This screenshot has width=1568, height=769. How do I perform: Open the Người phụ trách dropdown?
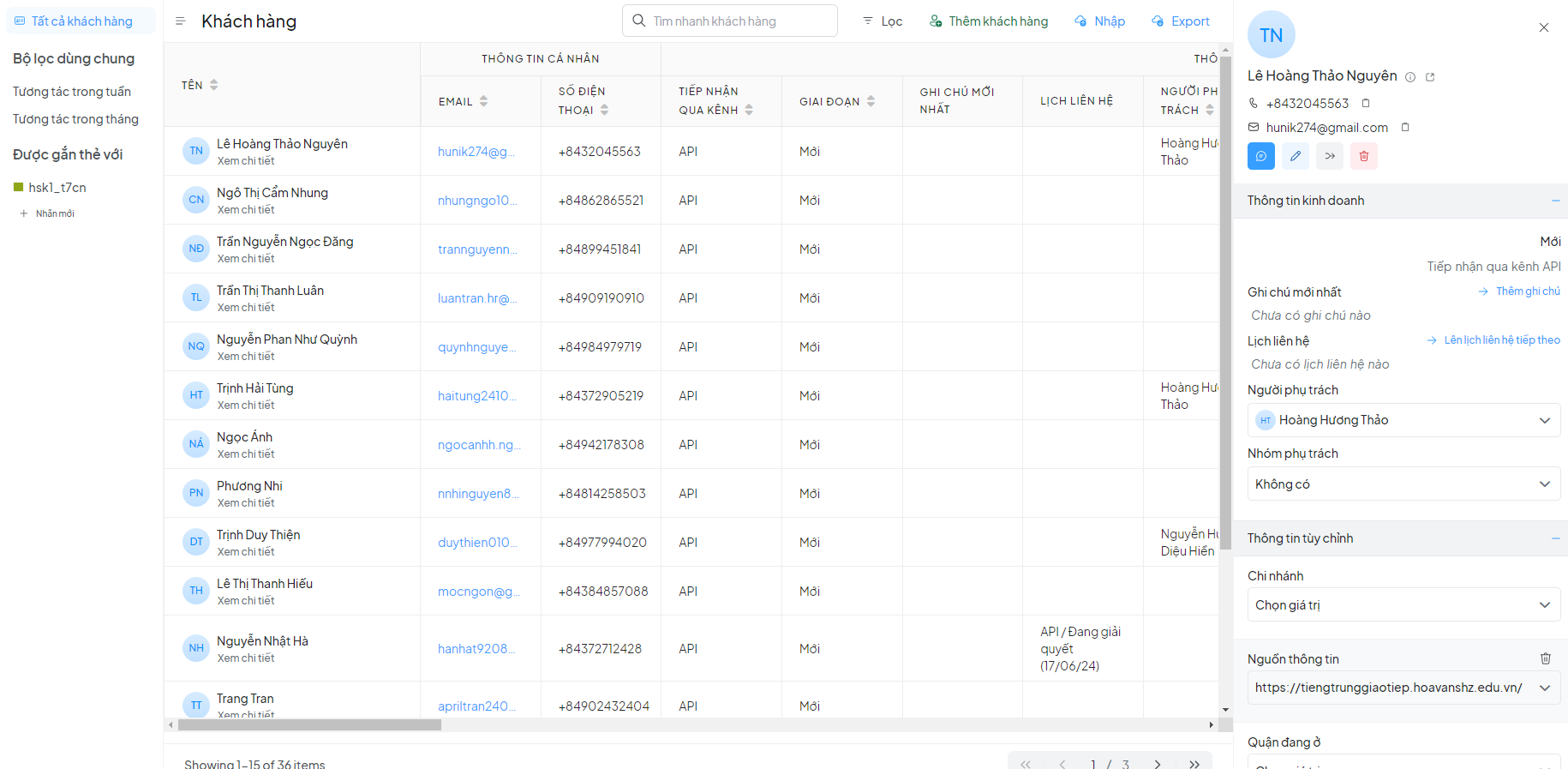pos(1403,420)
